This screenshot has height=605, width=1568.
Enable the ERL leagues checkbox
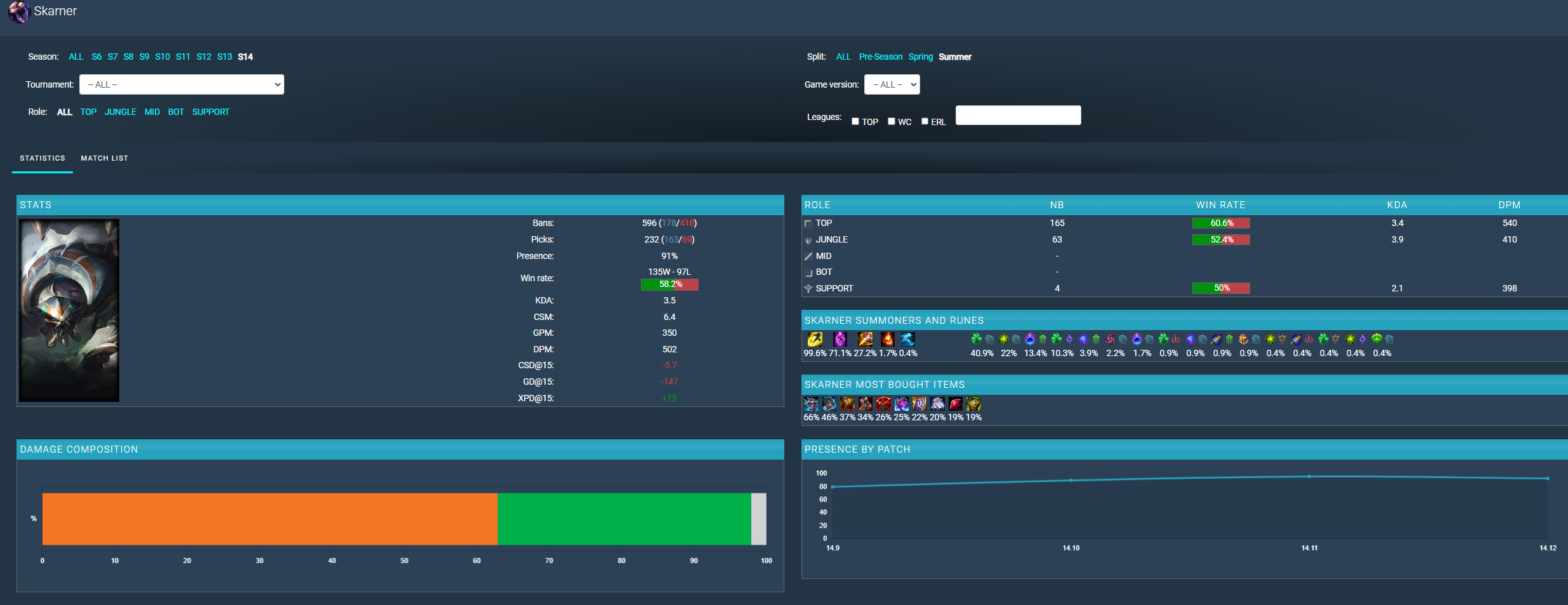coord(925,121)
